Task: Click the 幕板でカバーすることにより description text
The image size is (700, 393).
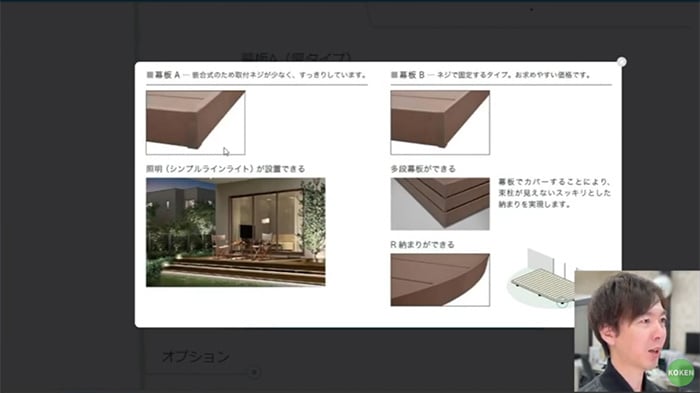Action: coord(554,193)
